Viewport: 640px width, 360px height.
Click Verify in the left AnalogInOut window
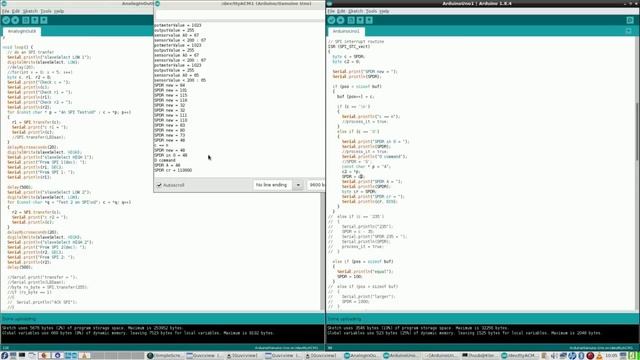tap(6, 20)
